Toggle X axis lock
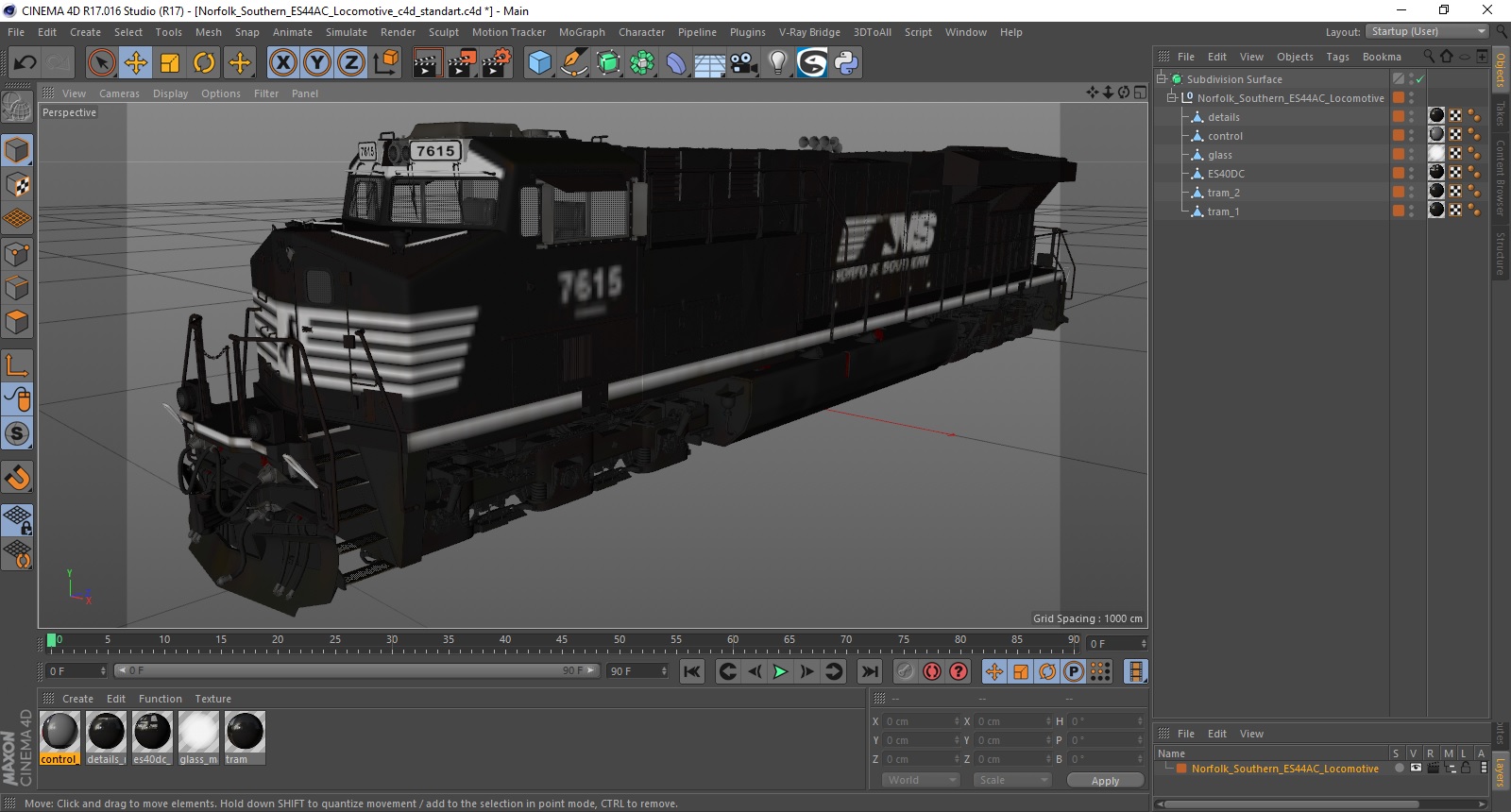Screen dimensions: 1511x812 point(282,63)
